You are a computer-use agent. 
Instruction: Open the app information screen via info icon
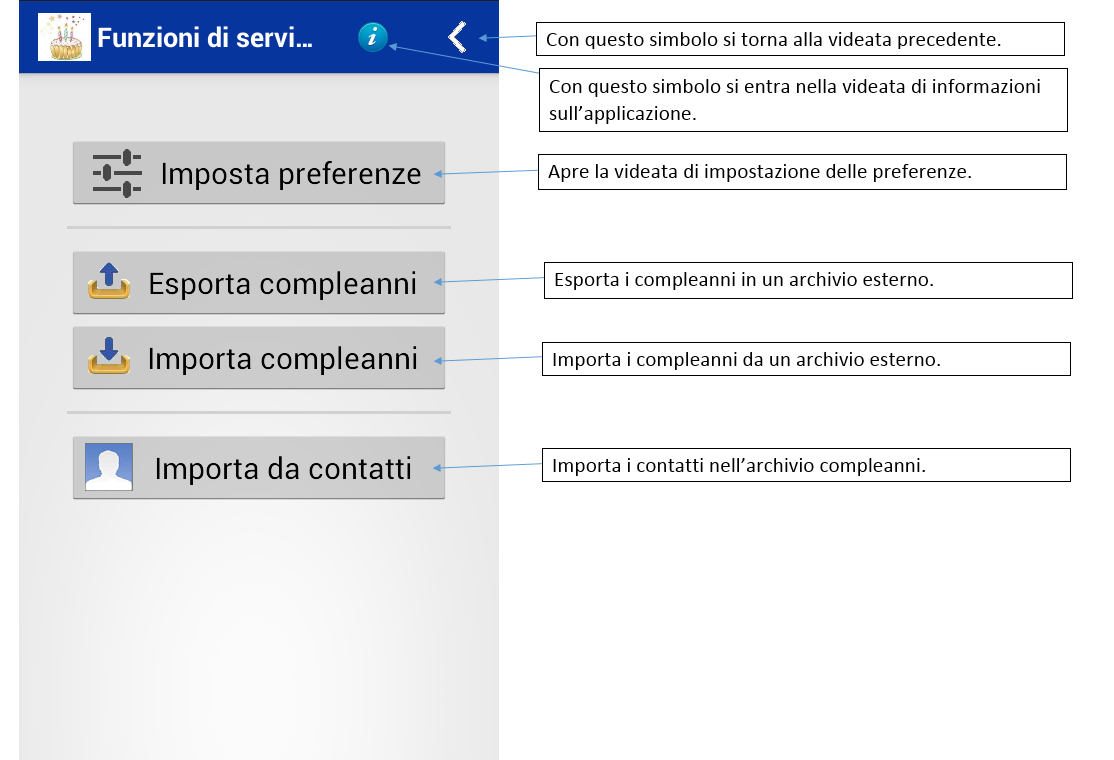tap(373, 38)
